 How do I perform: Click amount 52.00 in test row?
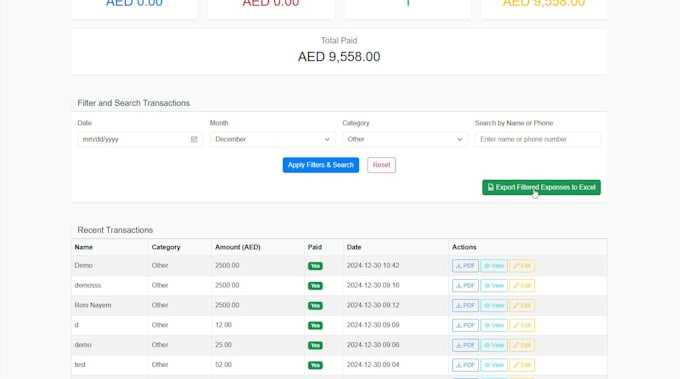[x=223, y=365]
